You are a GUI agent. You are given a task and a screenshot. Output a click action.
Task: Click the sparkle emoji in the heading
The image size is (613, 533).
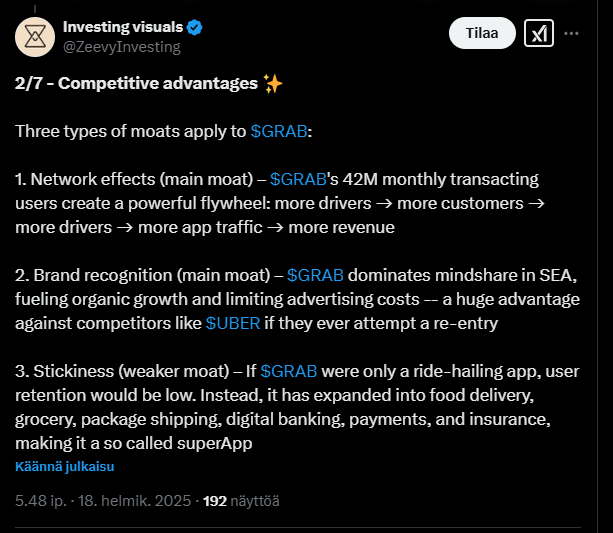pos(272,83)
